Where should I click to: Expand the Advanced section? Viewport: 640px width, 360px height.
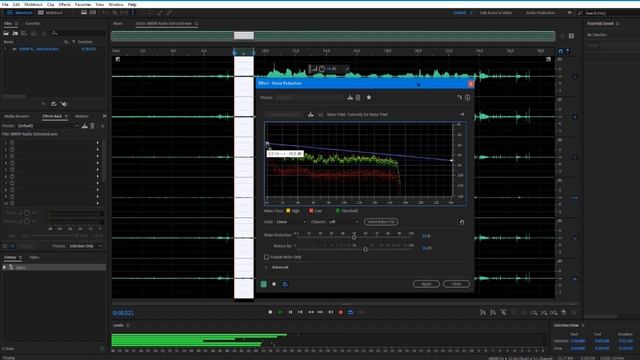(x=267, y=267)
